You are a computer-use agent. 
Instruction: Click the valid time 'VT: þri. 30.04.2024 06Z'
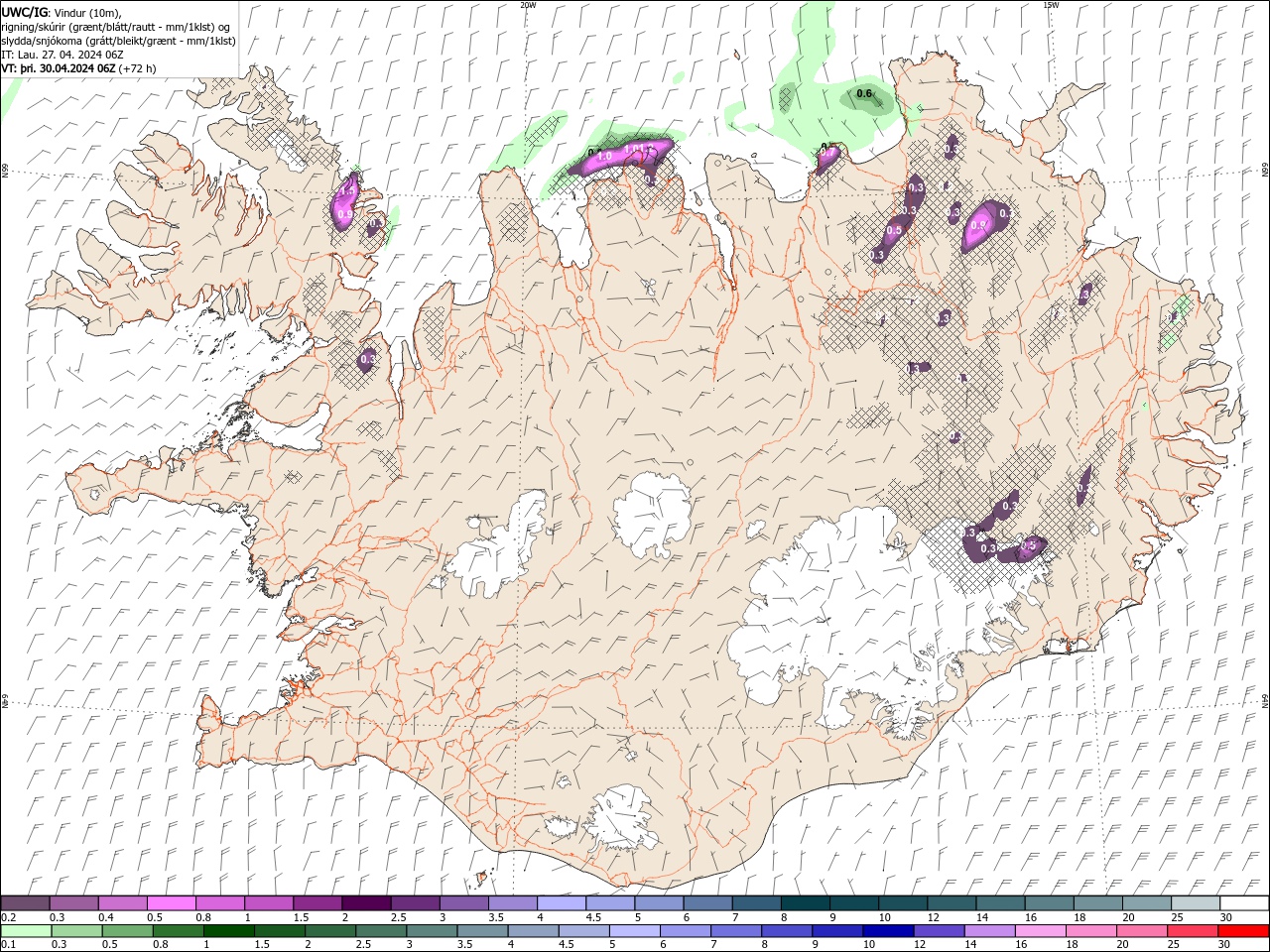click(59, 68)
